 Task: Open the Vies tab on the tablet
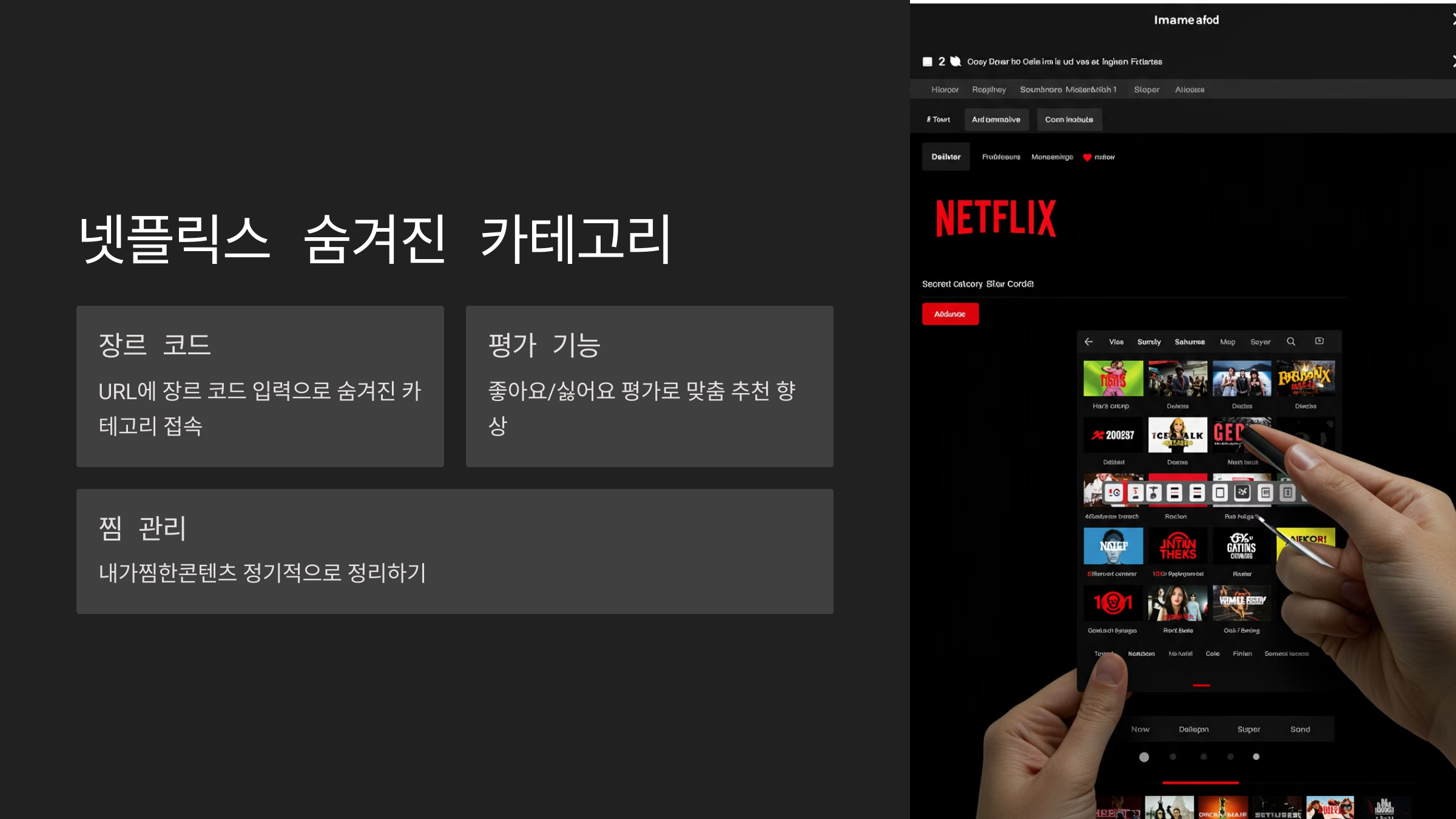(x=1116, y=342)
